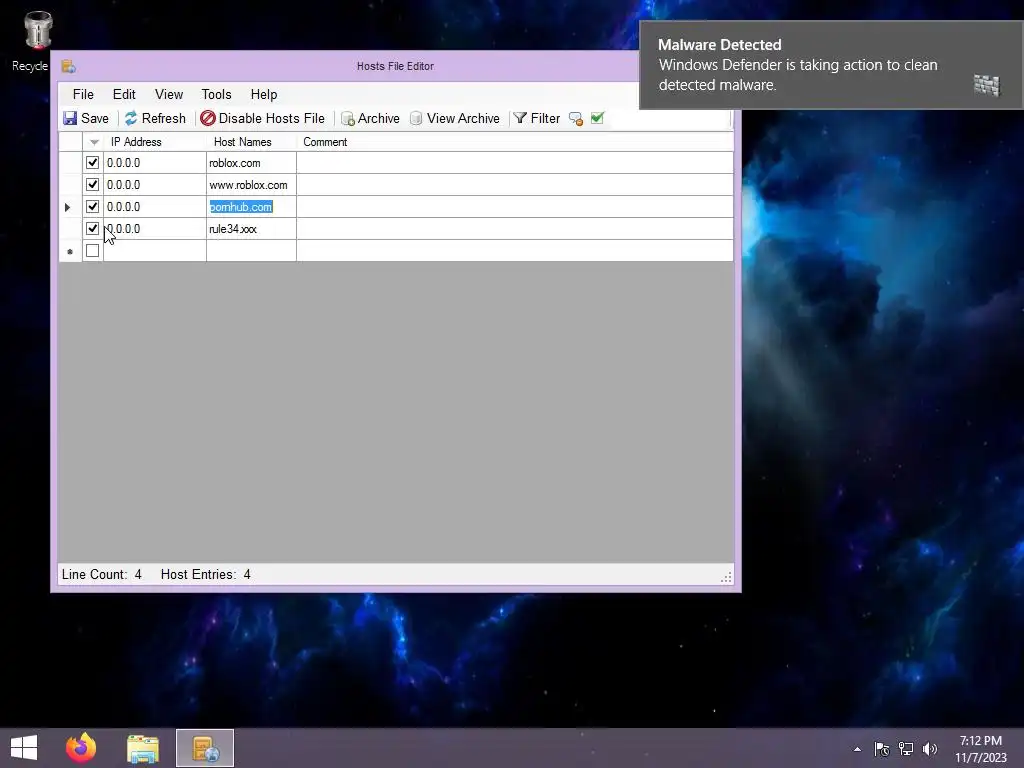Select the roblox.com host name cell
Viewport: 1024px width, 768px height.
pos(251,163)
